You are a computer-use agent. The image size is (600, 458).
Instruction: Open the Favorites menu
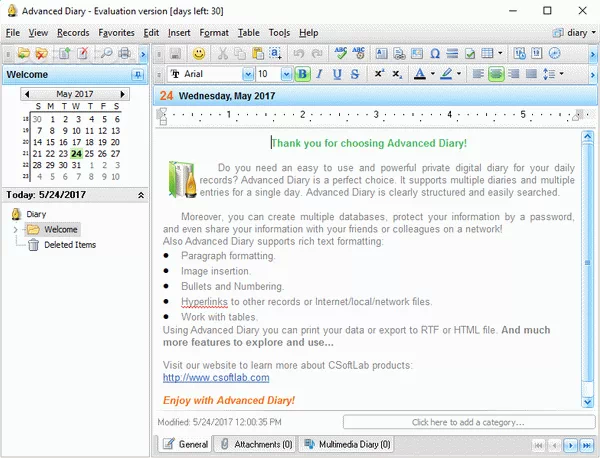point(116,33)
